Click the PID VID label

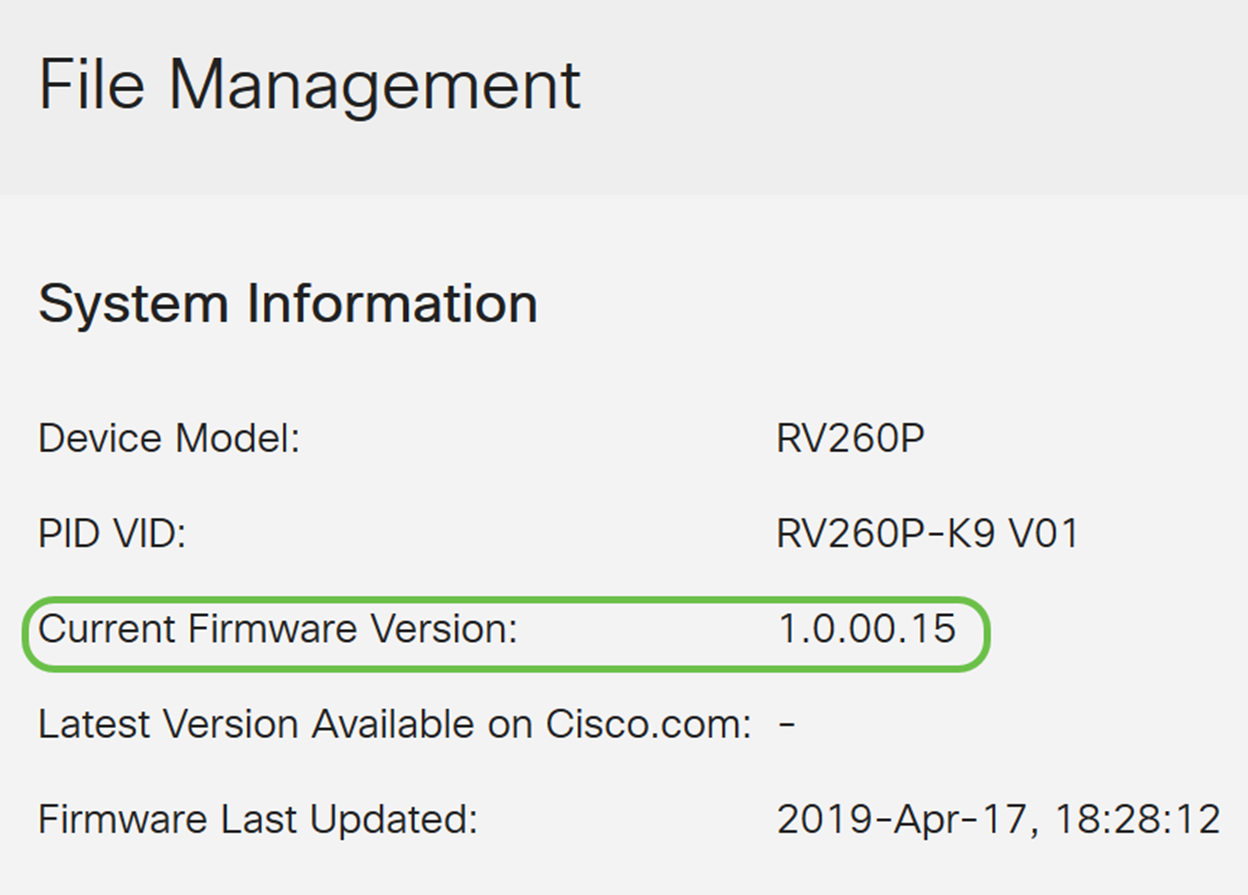[113, 534]
